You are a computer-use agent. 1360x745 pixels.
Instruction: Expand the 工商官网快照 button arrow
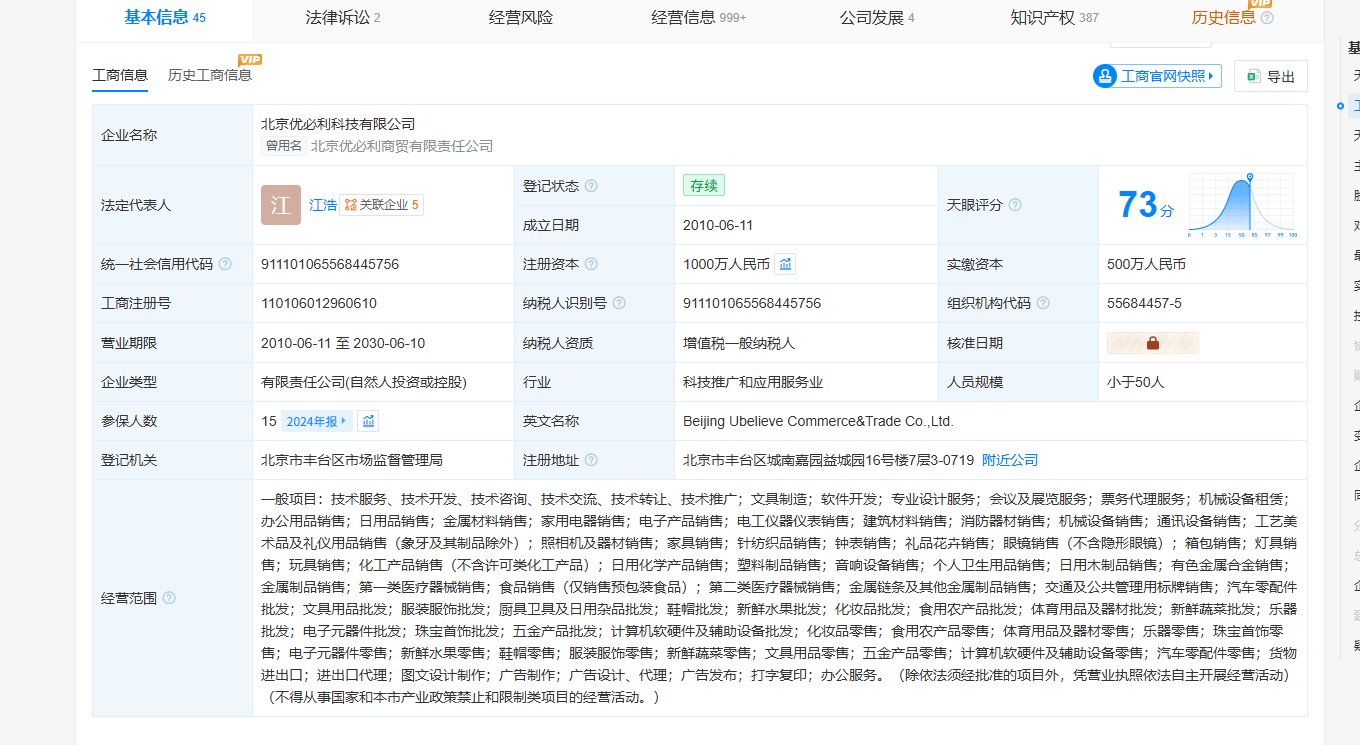(x=1210, y=76)
